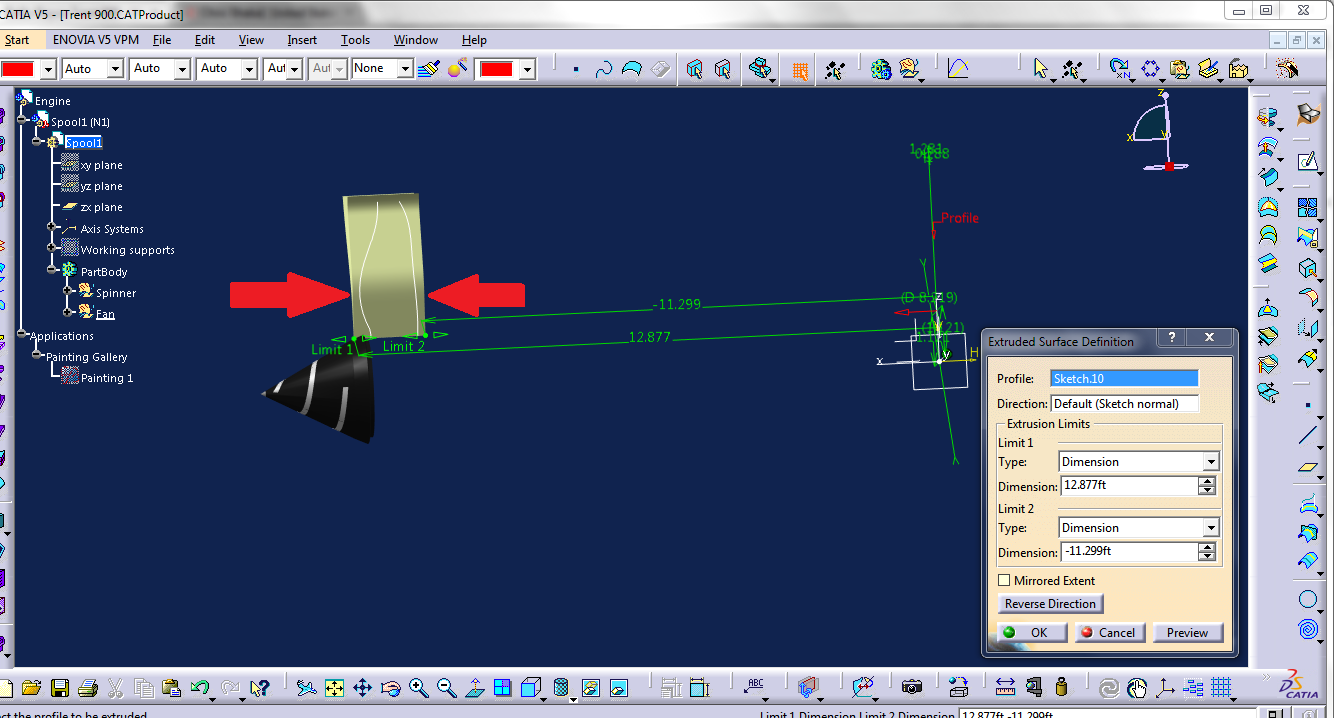Print using the printer icon
The height and width of the screenshot is (718, 1334).
87,688
